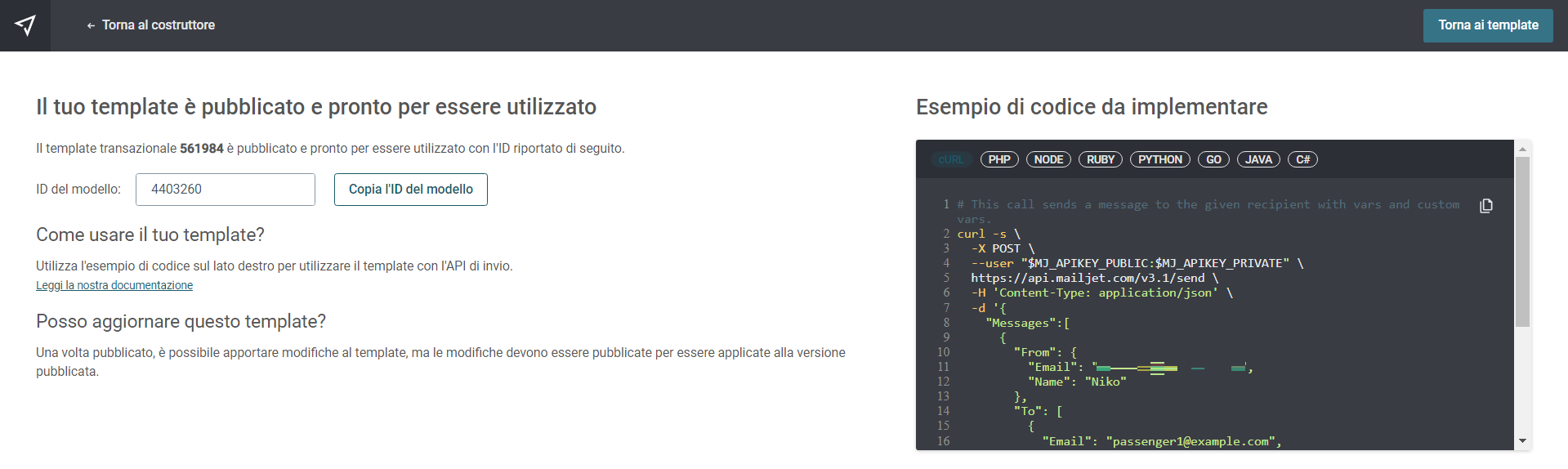The height and width of the screenshot is (469, 1568).
Task: Click the Mailjet paper plane logo
Action: click(25, 25)
